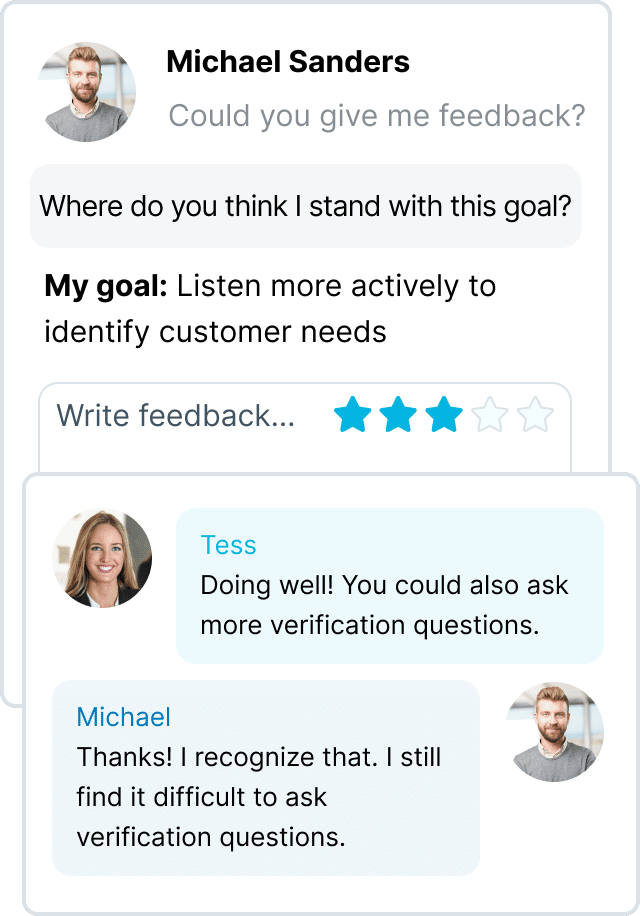Set rating to four stars
The height and width of the screenshot is (916, 640).
pyautogui.click(x=489, y=415)
